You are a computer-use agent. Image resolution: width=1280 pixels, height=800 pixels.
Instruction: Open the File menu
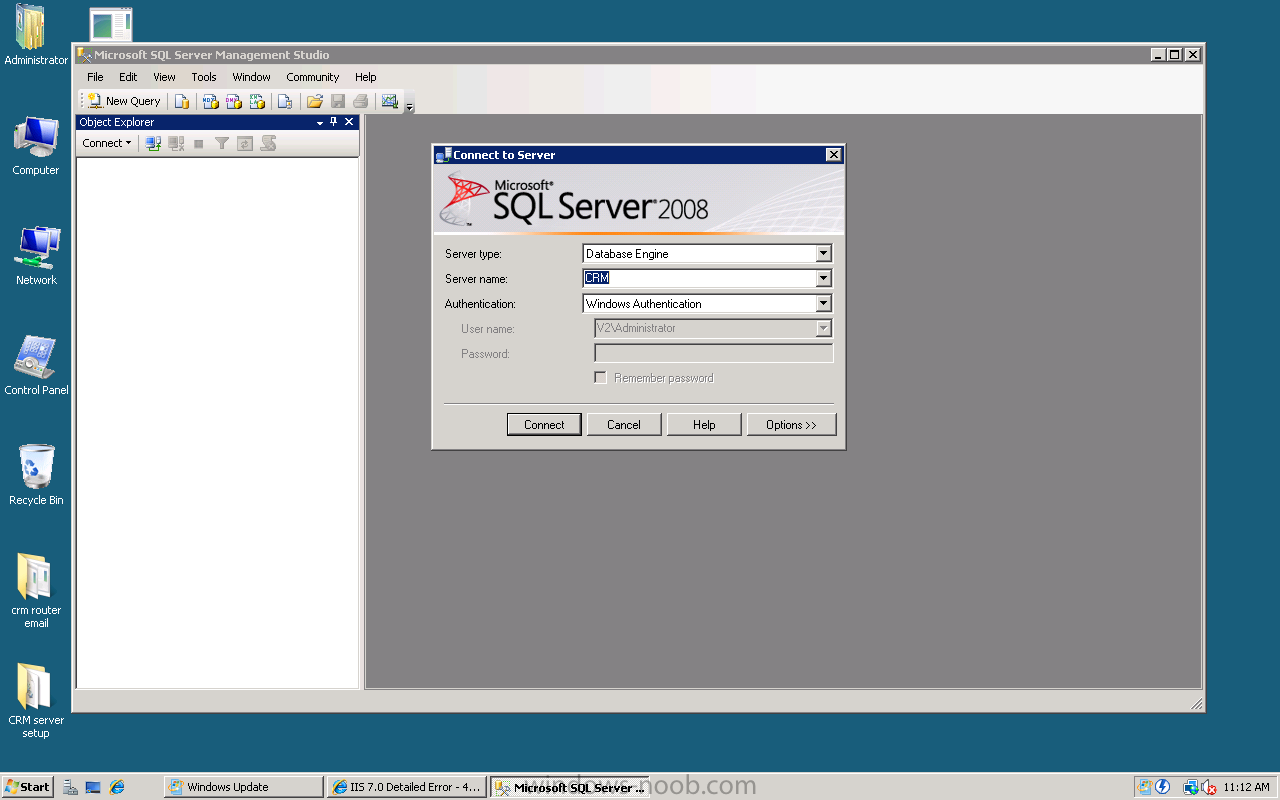(x=95, y=77)
